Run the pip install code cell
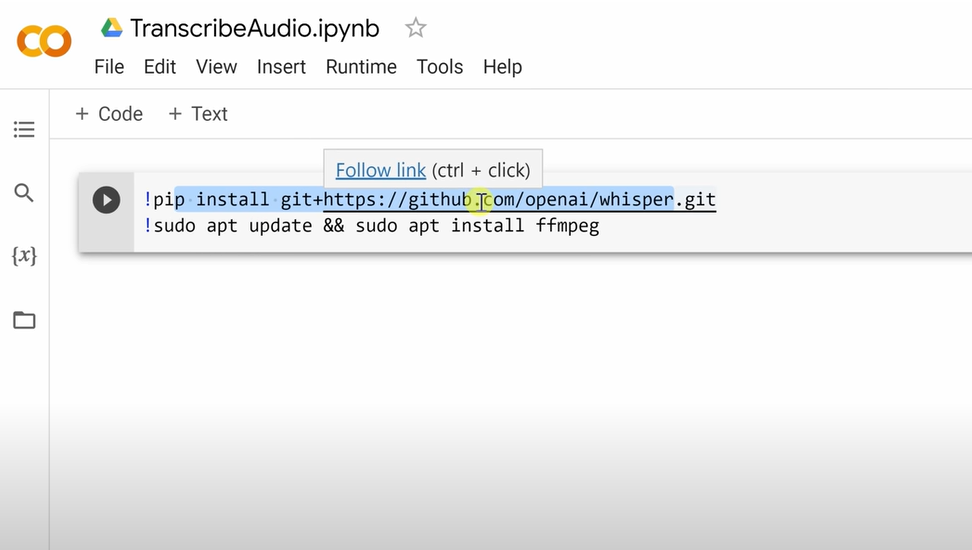This screenshot has height=550, width=972. pos(106,200)
